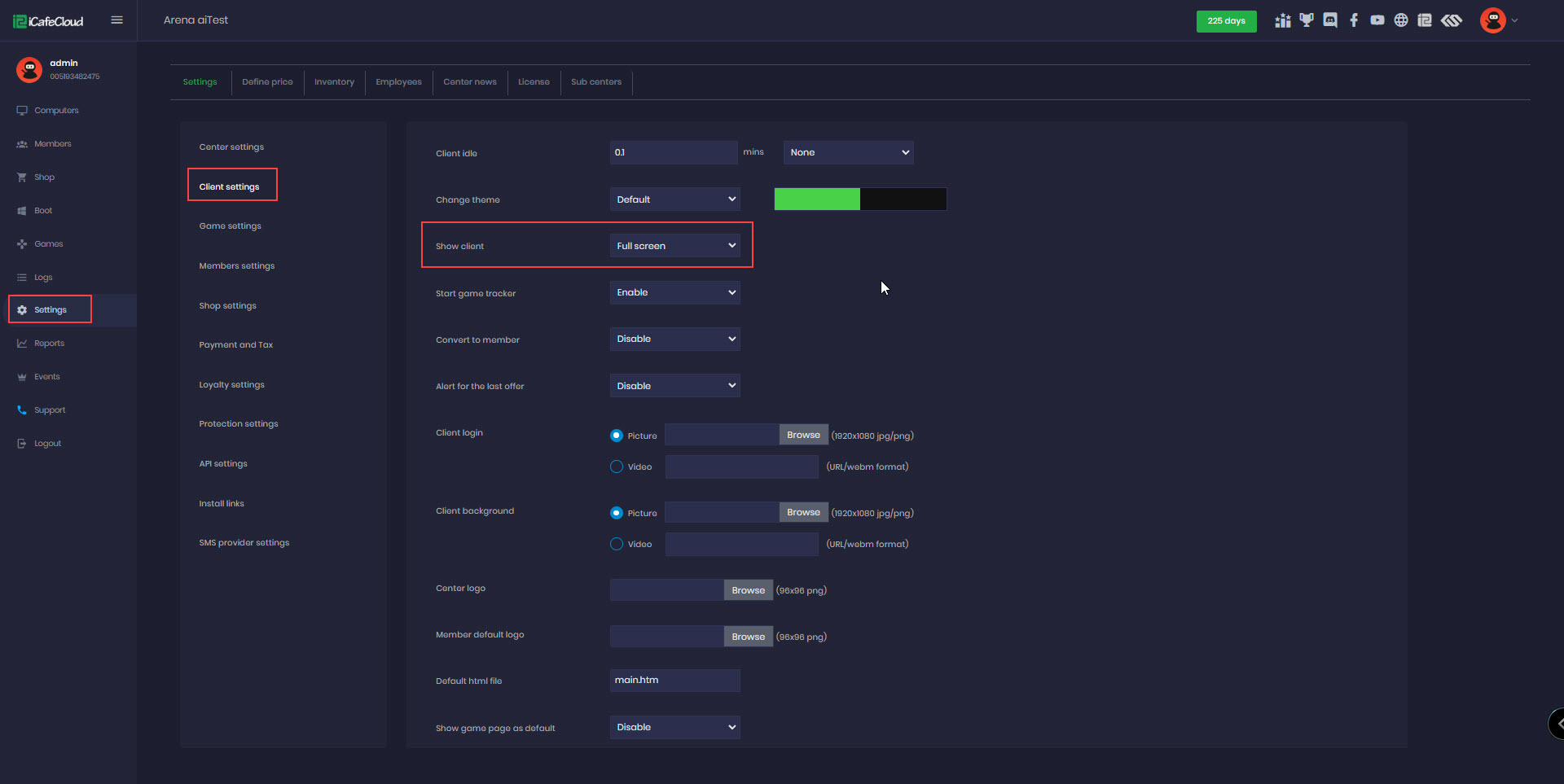Viewport: 1564px width, 784px height.
Task: Open the Sub centers tab
Action: click(x=595, y=81)
